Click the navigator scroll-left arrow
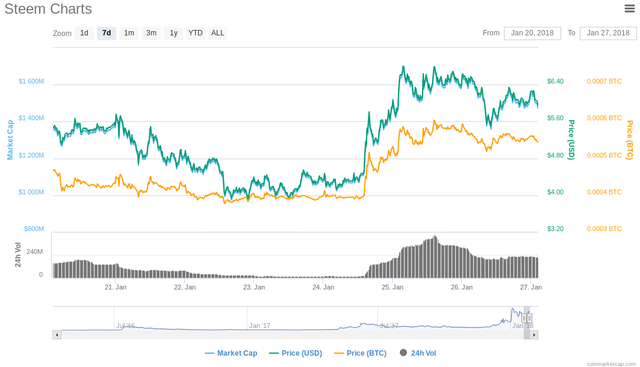The image size is (640, 367). pos(57,335)
